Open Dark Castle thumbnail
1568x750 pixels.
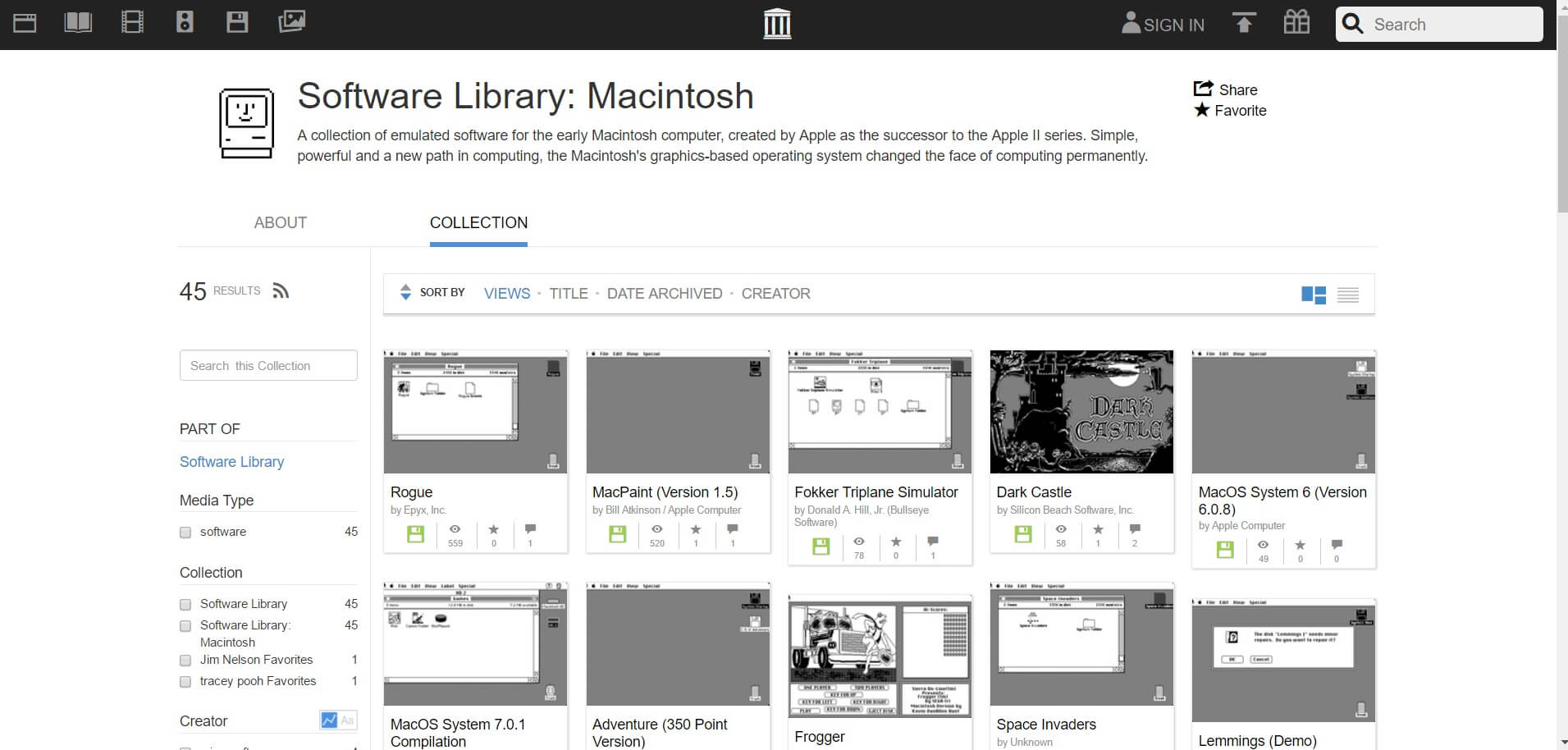click(x=1081, y=412)
